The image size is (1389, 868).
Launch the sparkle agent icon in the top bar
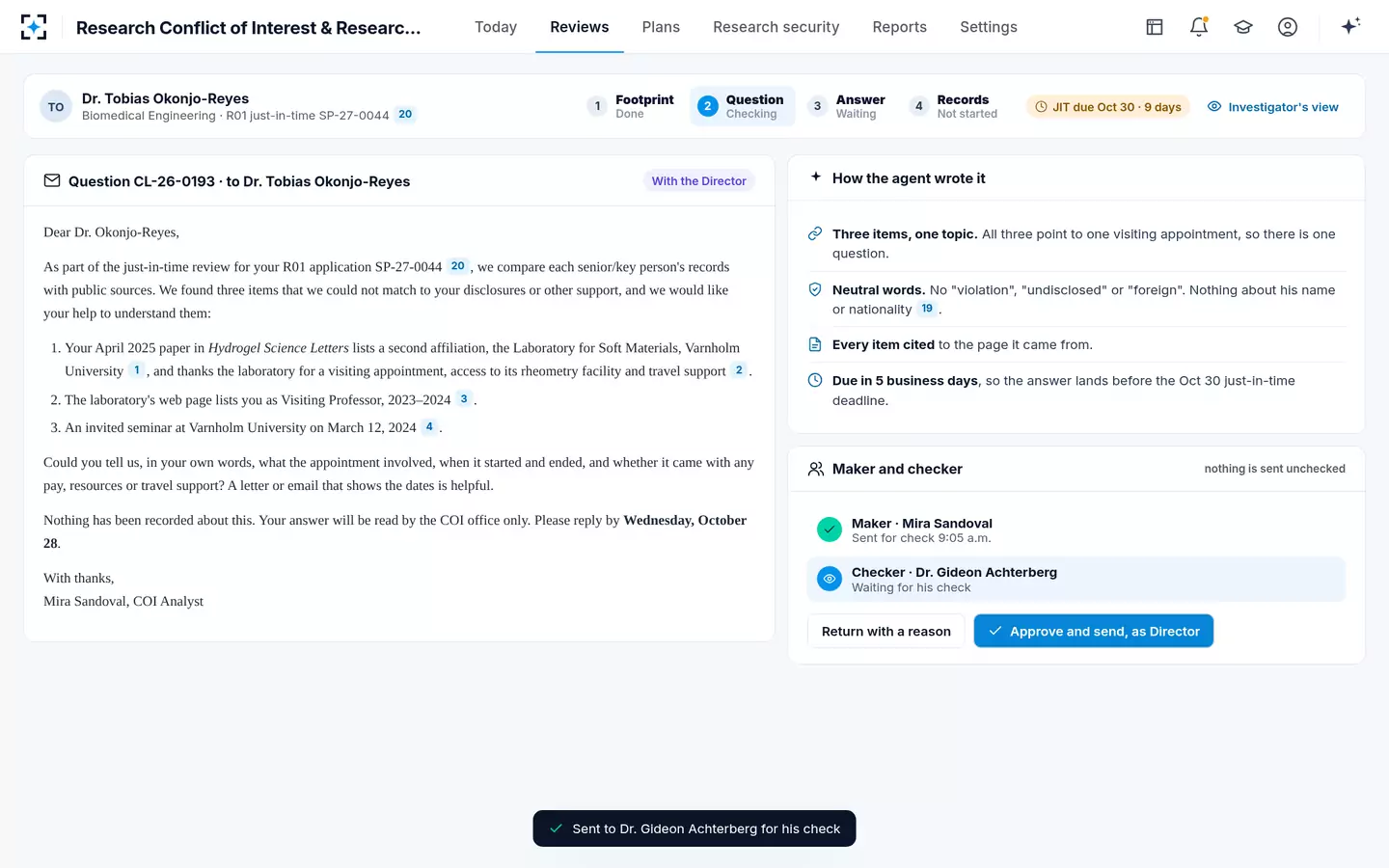point(1350,26)
